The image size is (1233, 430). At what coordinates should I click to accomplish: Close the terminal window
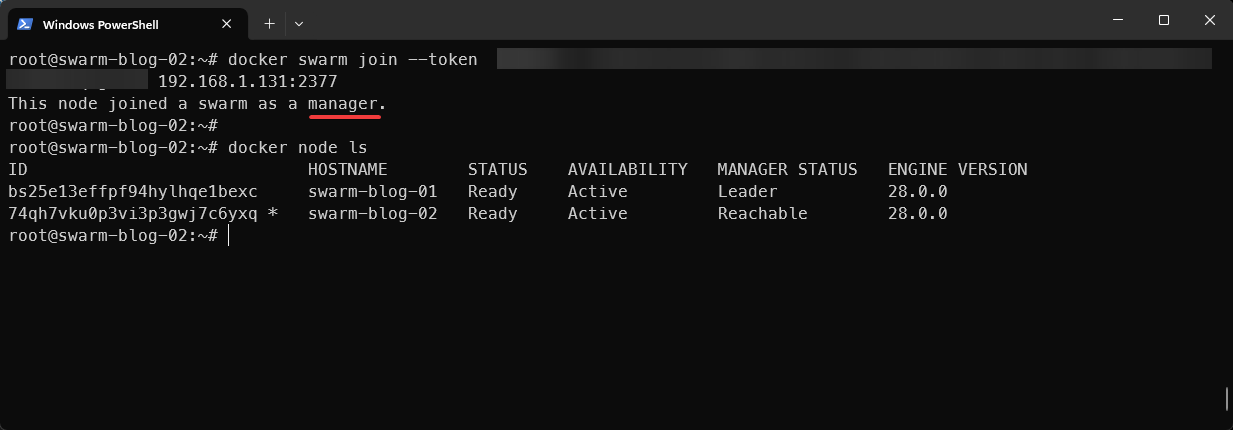point(1209,20)
